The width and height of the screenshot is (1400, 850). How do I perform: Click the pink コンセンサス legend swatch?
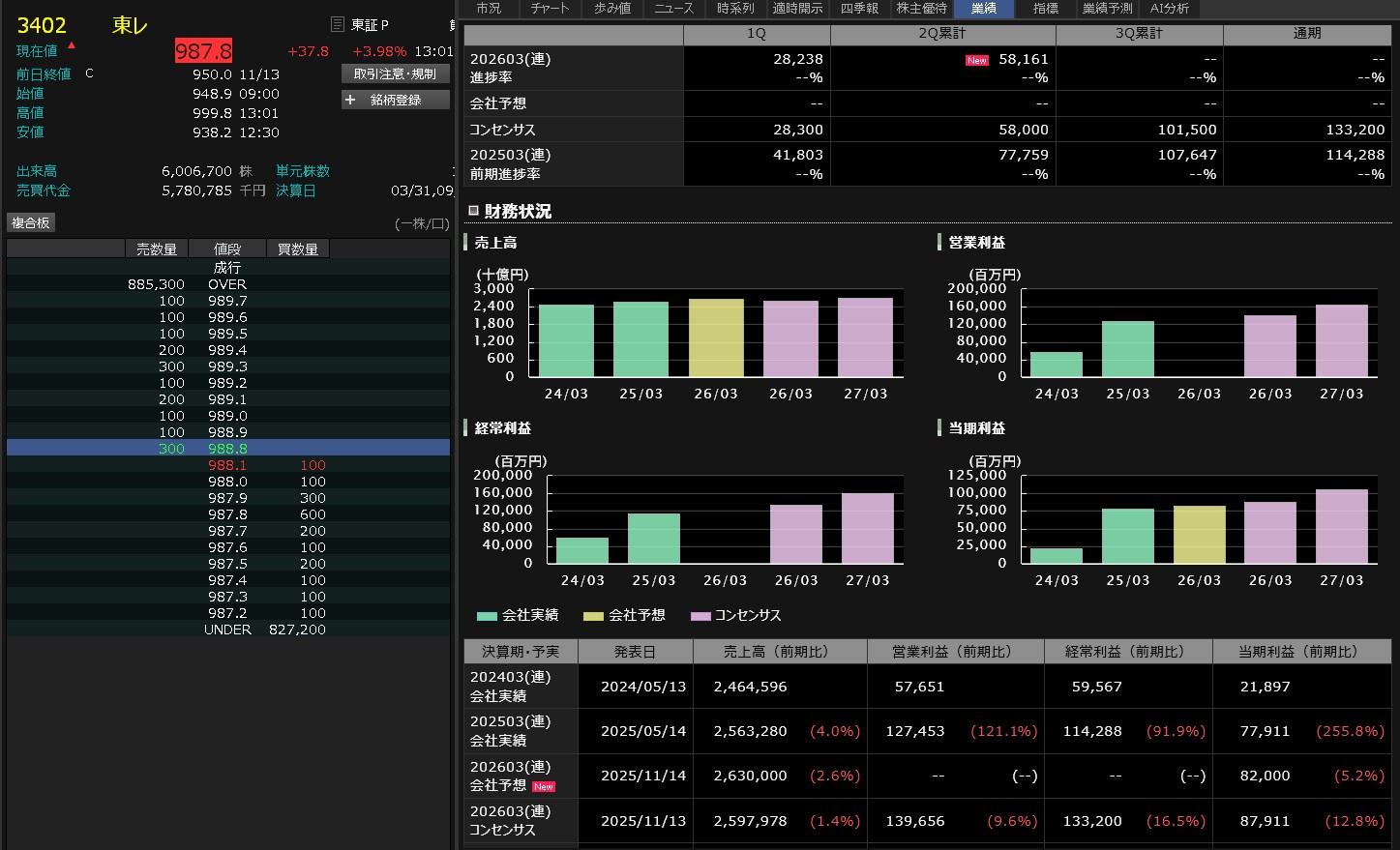click(x=700, y=616)
